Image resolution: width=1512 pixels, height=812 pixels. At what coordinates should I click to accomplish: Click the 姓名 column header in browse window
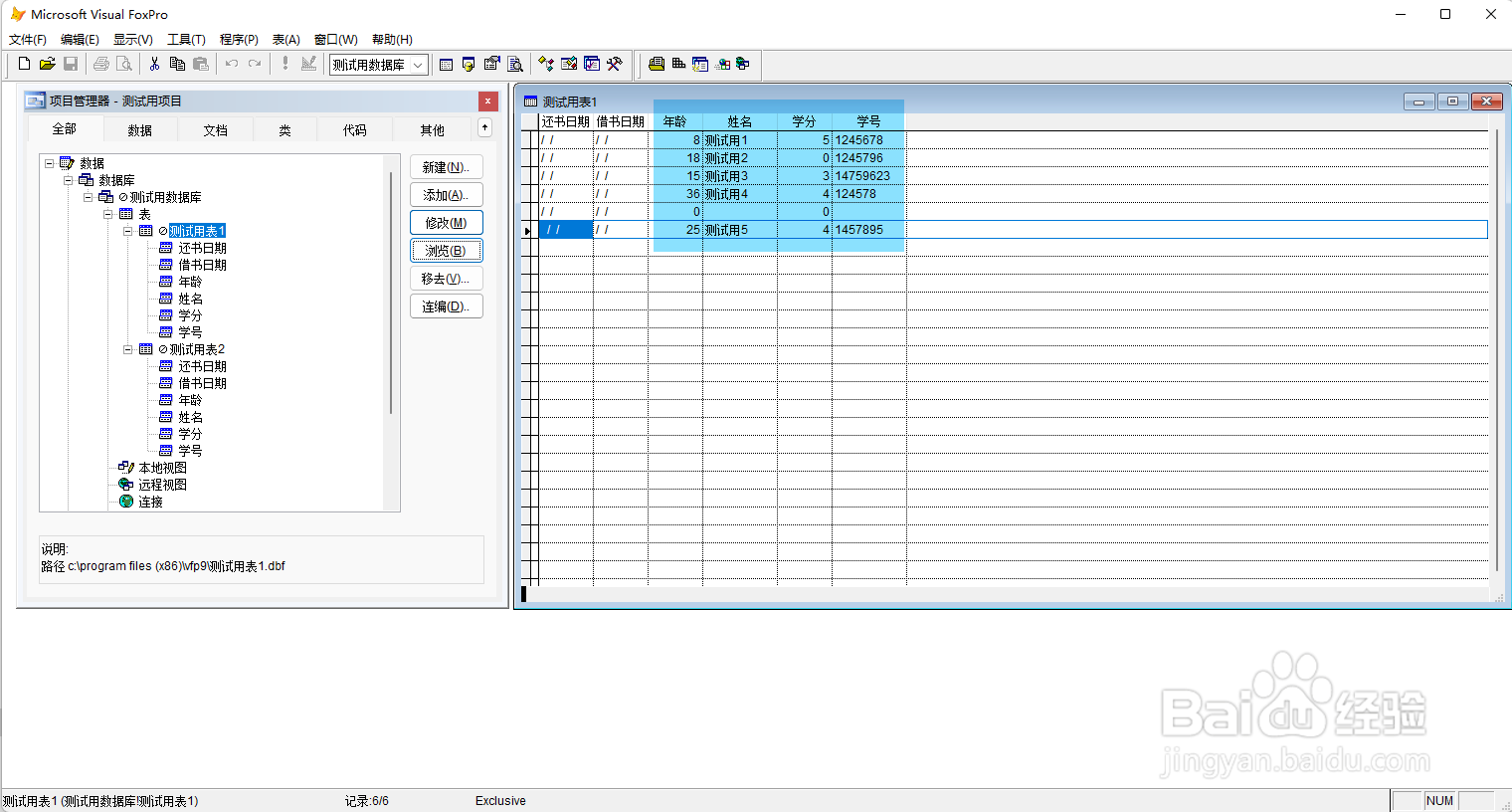740,121
